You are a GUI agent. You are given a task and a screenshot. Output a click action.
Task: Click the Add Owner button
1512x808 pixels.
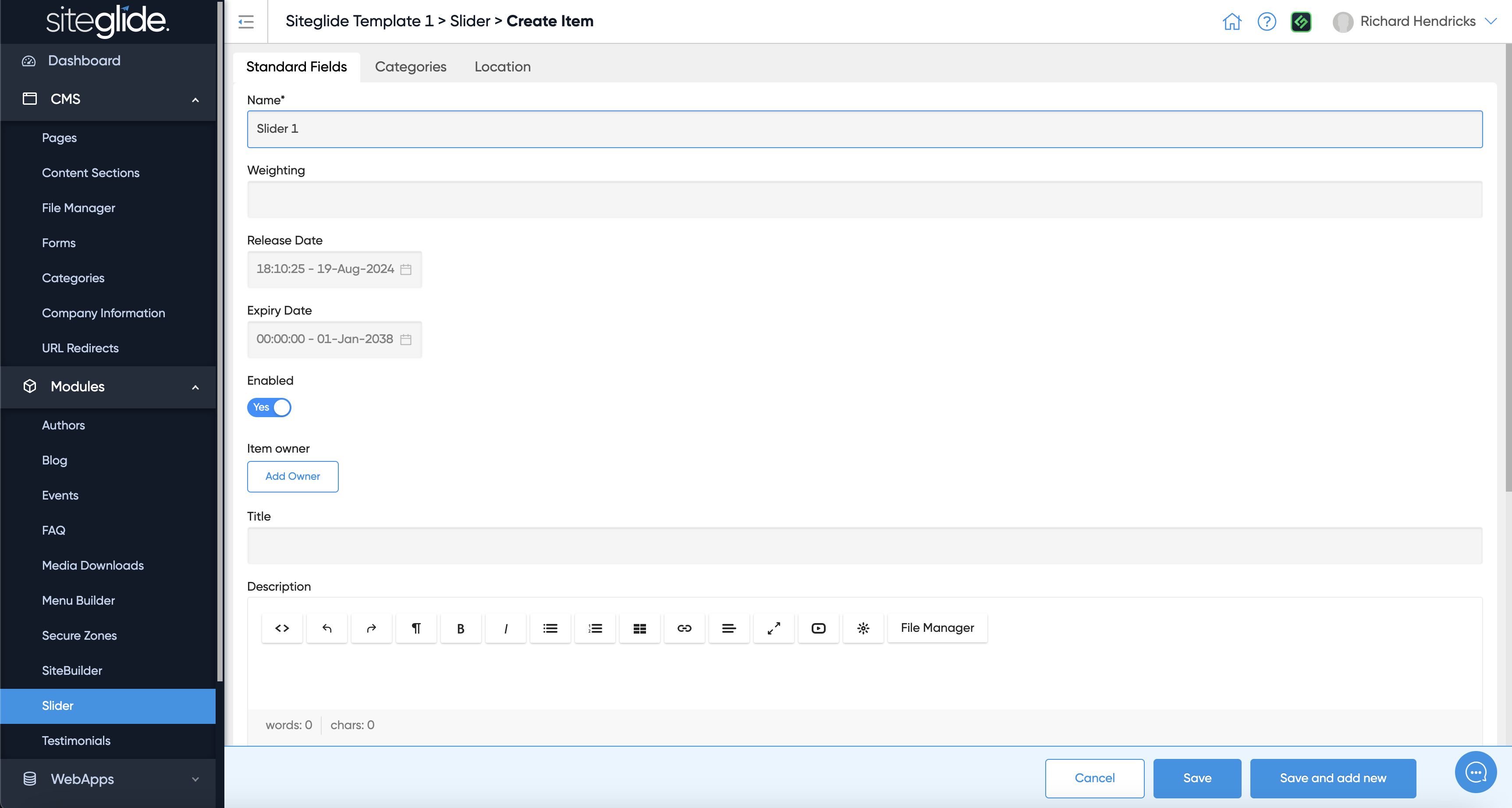pyautogui.click(x=292, y=476)
